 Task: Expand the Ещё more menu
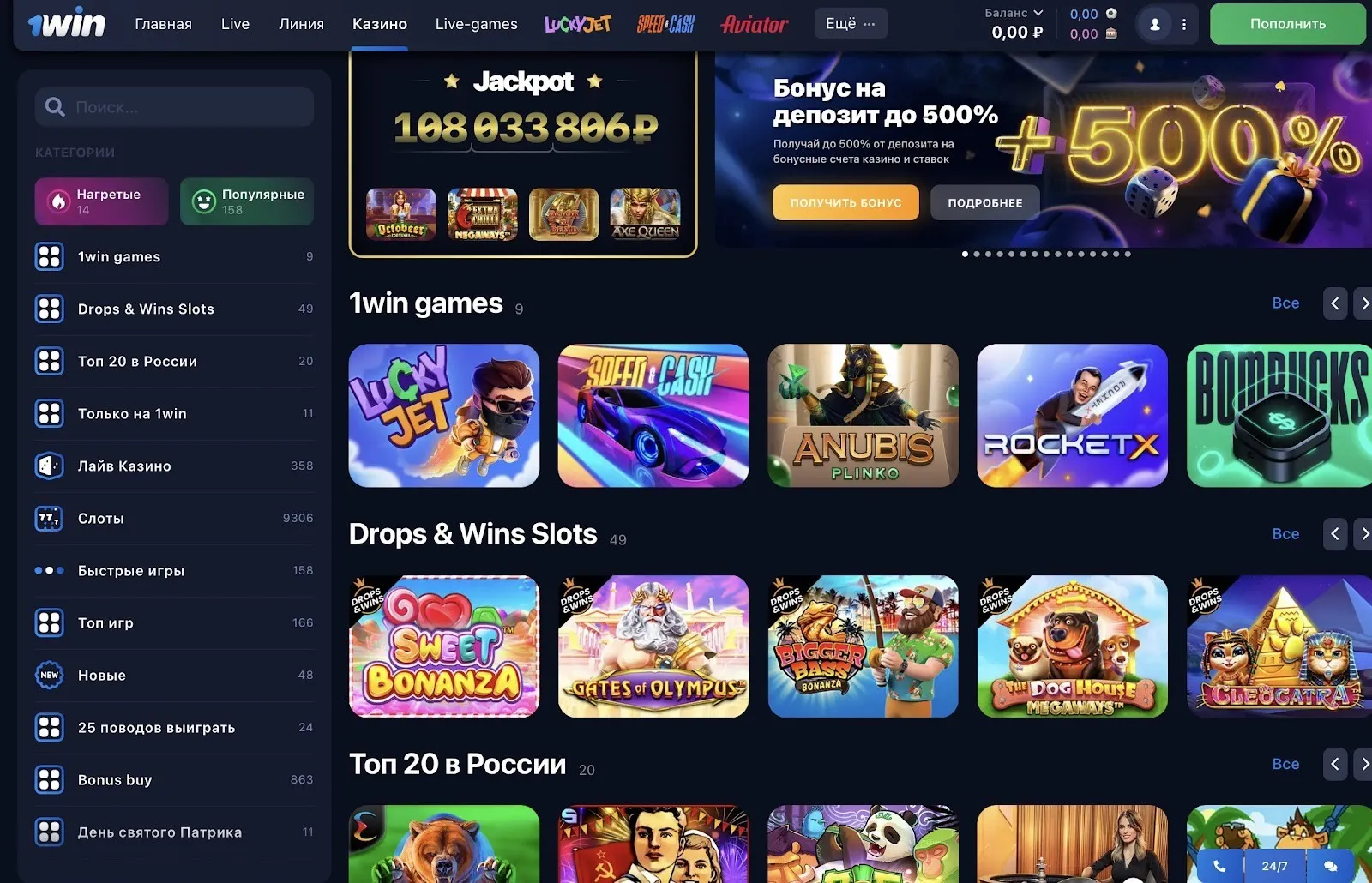851,24
